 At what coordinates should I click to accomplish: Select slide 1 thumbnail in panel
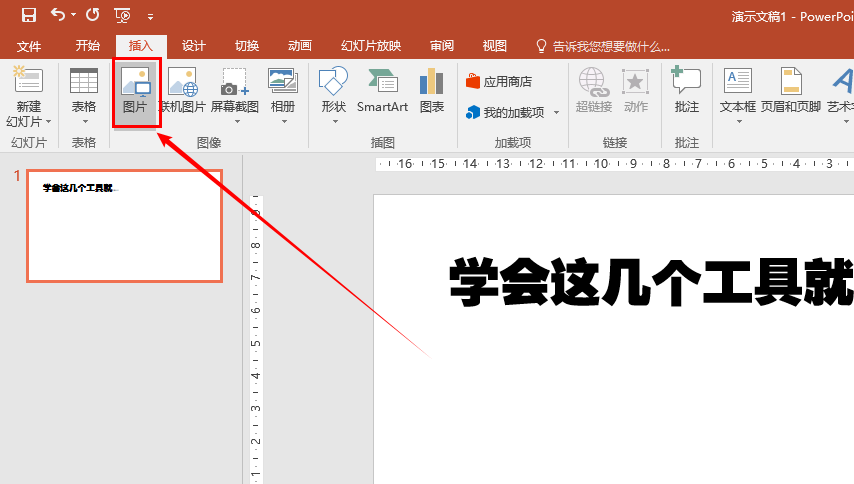tap(125, 226)
